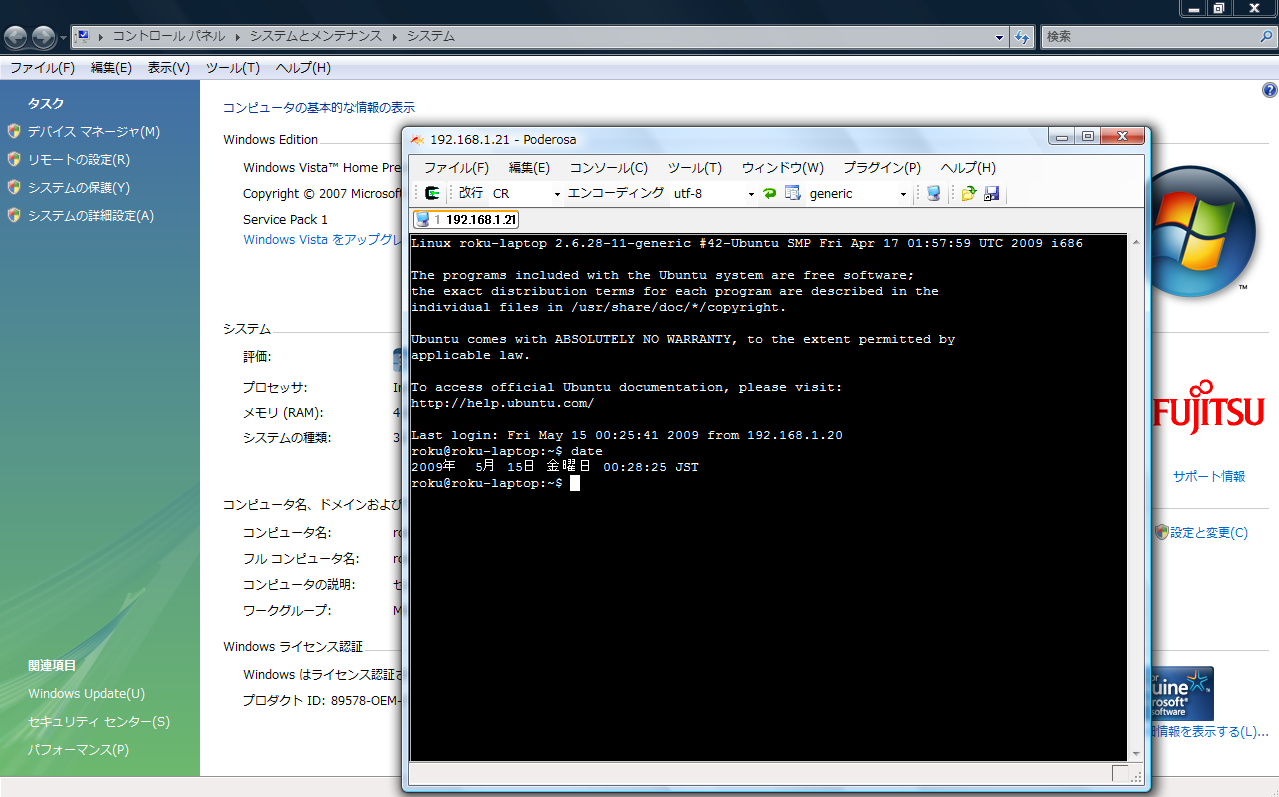This screenshot has height=797, width=1279.
Task: Click the Windows Vista をアップグレード link
Action: [322, 239]
